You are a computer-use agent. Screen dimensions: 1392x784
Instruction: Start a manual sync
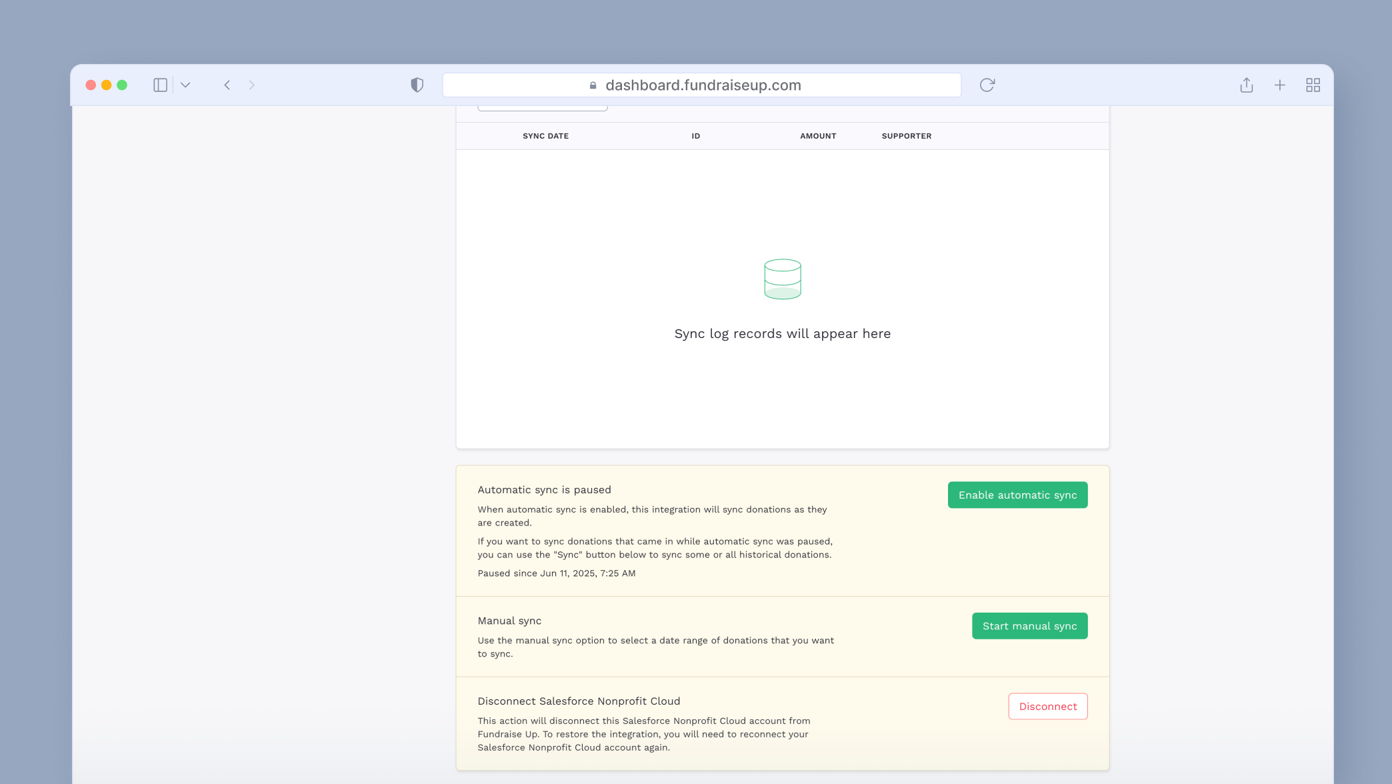click(x=1029, y=625)
